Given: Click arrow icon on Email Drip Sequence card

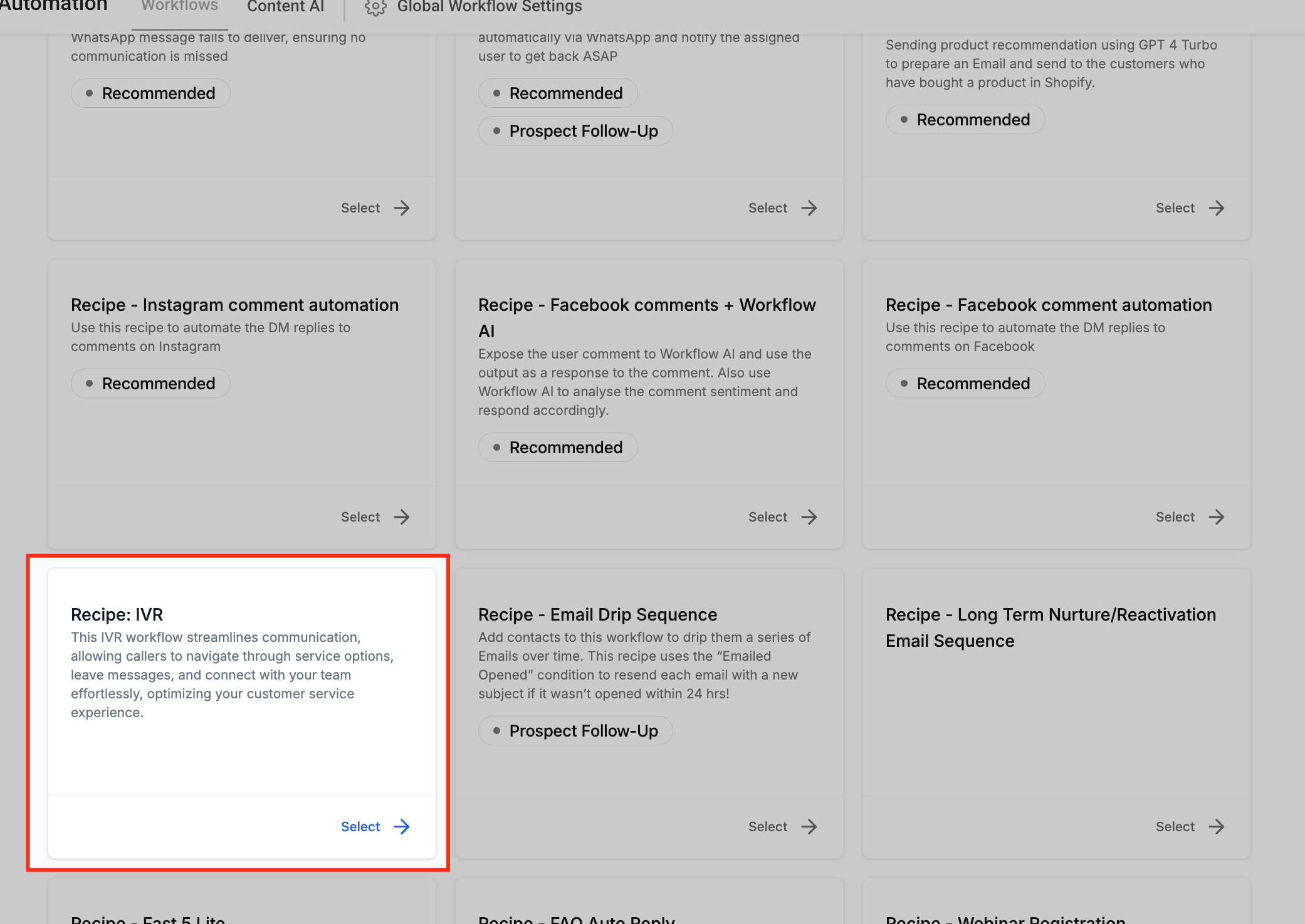Looking at the screenshot, I should point(809,826).
